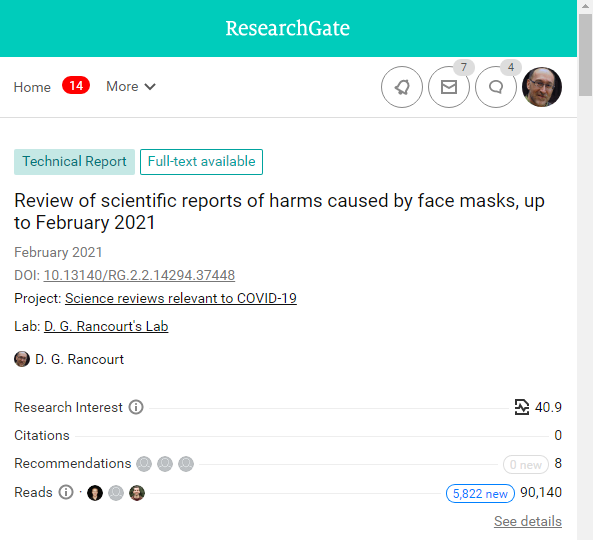This screenshot has width=593, height=540.
Task: Click third Recommendations avatar placeholder
Action: 186,464
